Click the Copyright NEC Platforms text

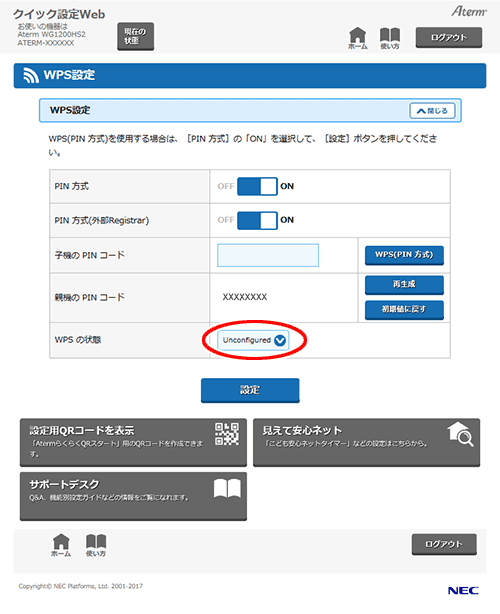81,586
